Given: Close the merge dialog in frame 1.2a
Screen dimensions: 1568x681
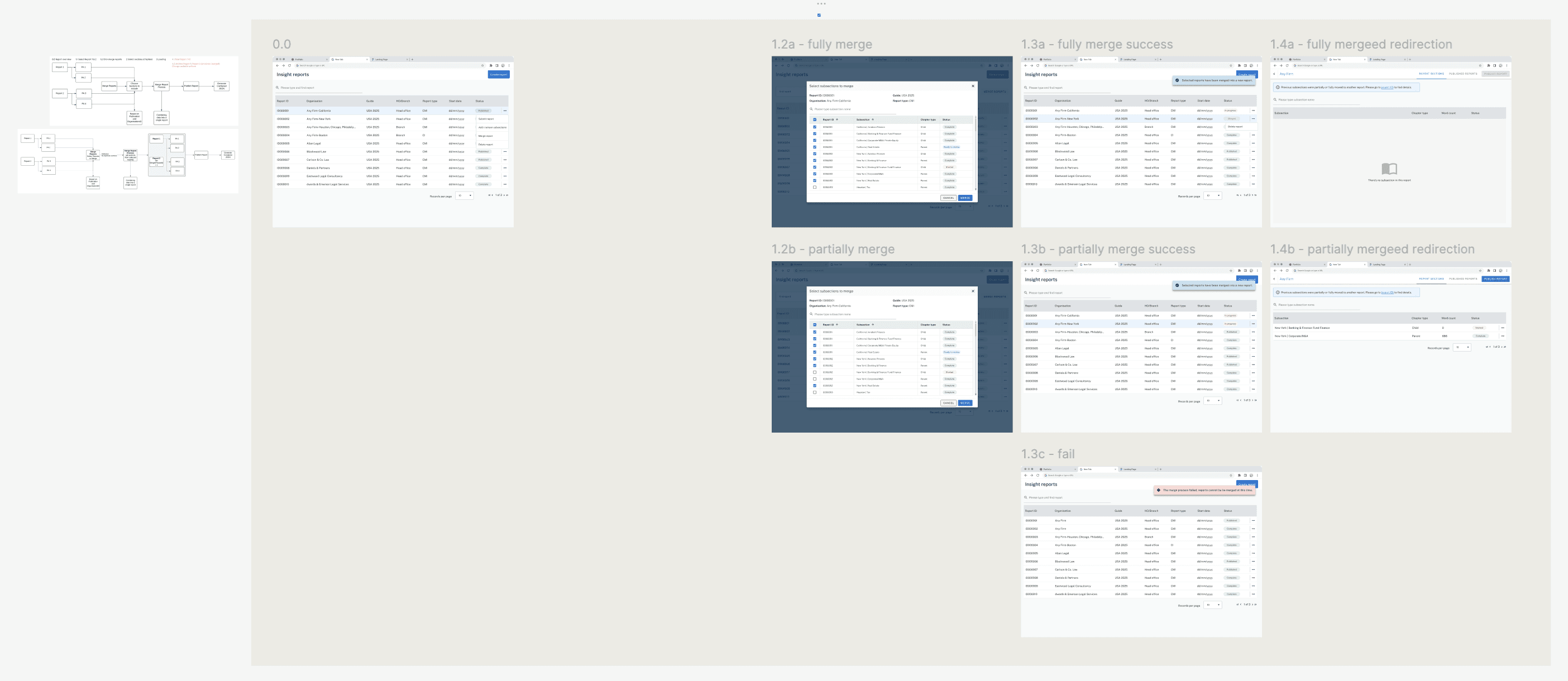Looking at the screenshot, I should 973,86.
